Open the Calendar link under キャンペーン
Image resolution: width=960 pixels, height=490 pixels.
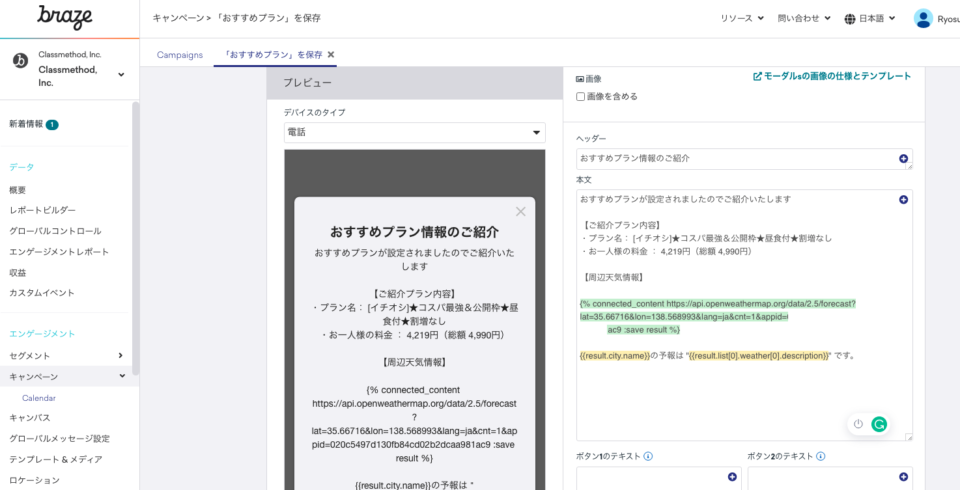[x=39, y=397]
